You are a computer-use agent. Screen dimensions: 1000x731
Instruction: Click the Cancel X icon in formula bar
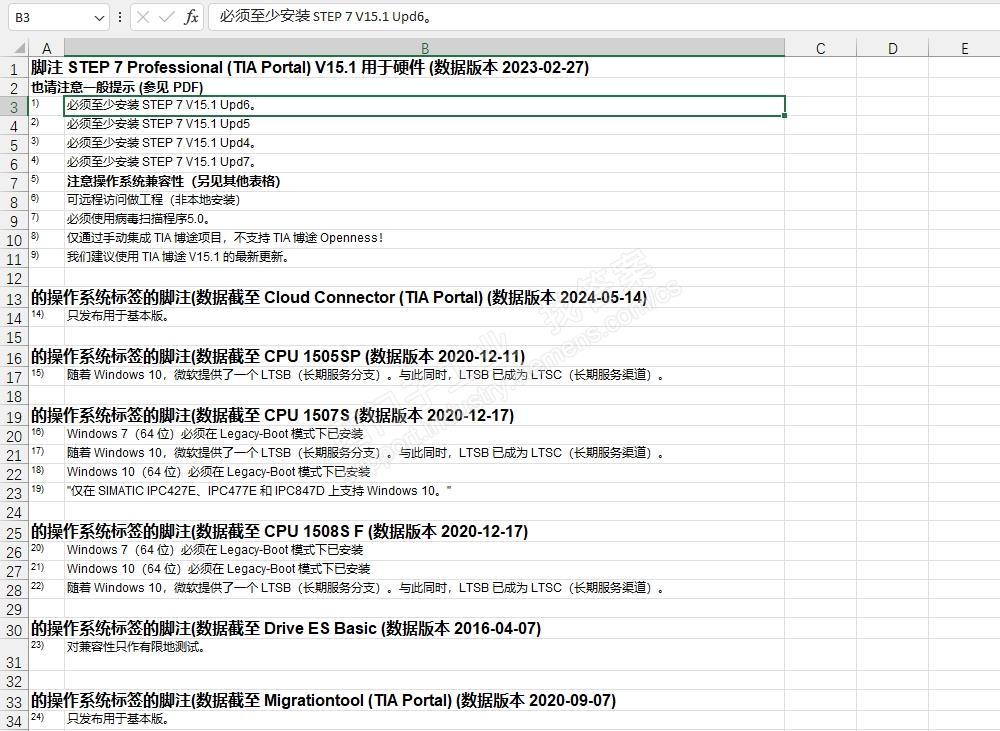143,17
